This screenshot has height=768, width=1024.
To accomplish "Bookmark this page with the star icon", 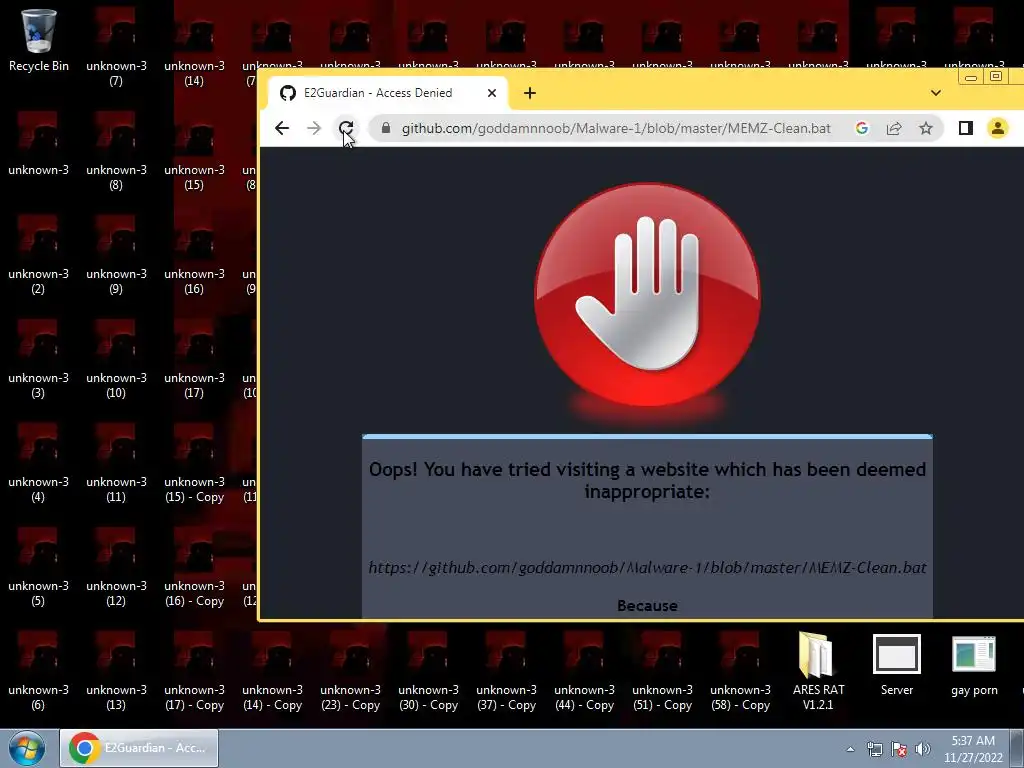I will tap(926, 128).
